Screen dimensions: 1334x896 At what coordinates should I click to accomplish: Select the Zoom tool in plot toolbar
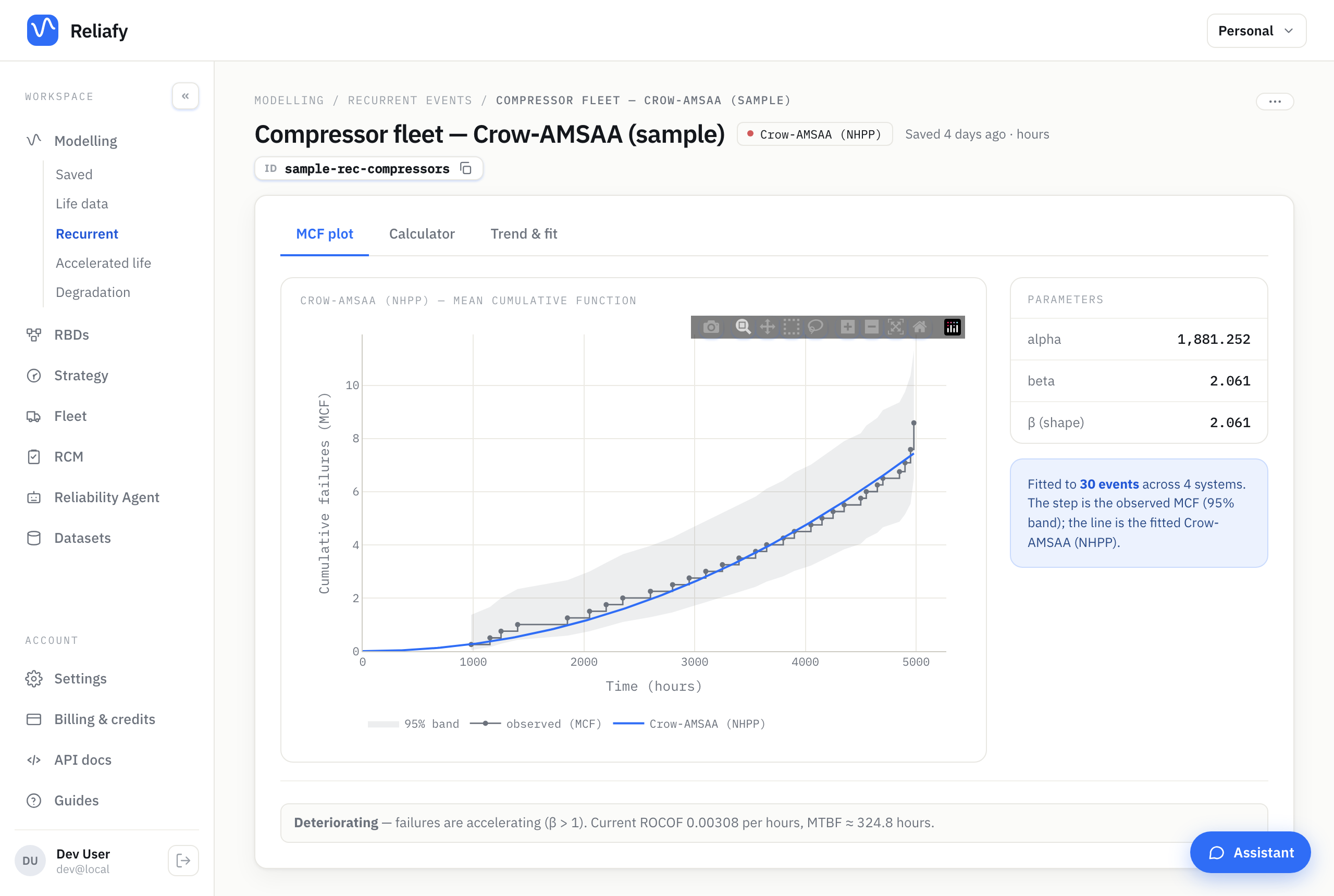[743, 327]
